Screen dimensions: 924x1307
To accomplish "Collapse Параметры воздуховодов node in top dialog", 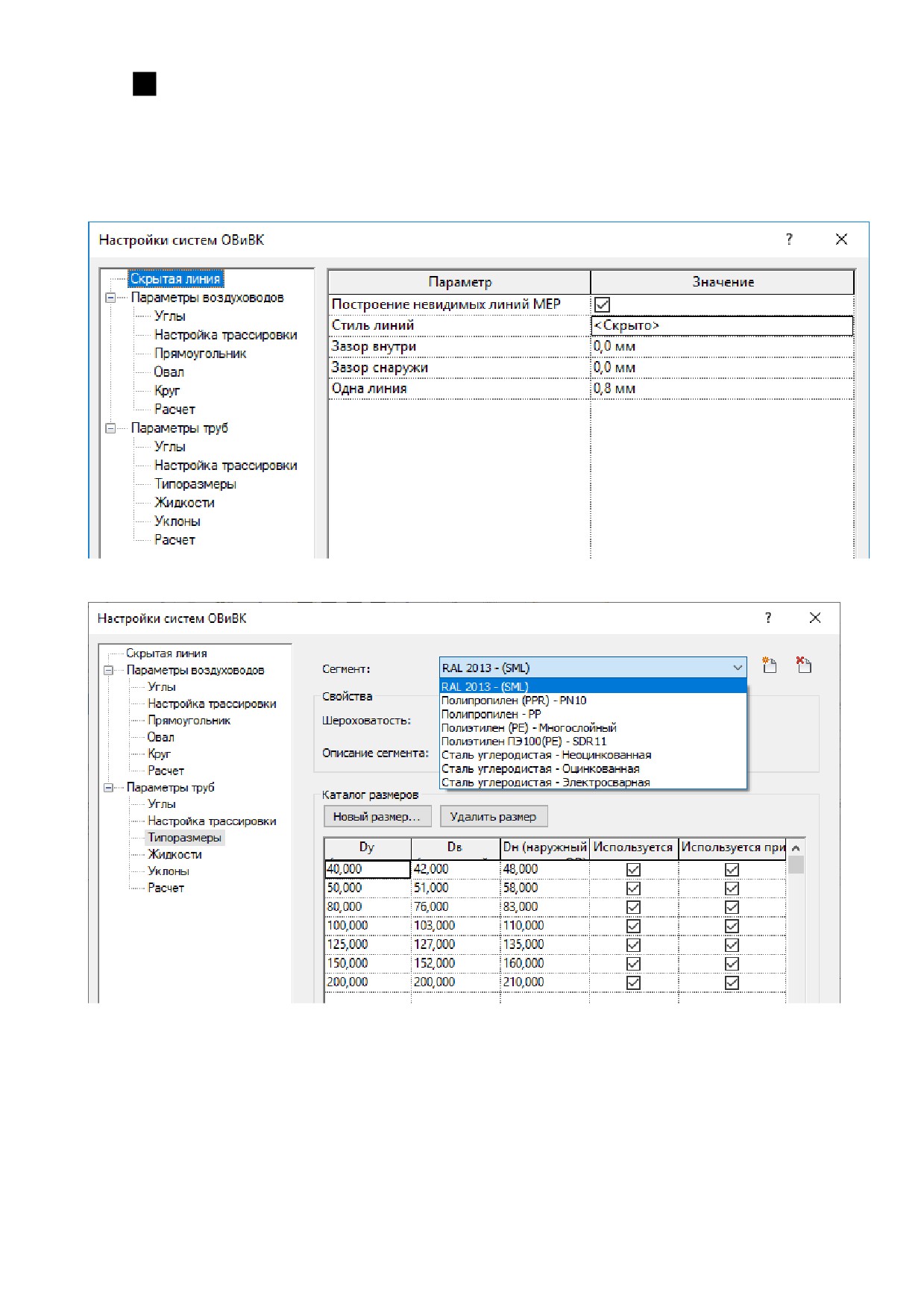I will (110, 298).
